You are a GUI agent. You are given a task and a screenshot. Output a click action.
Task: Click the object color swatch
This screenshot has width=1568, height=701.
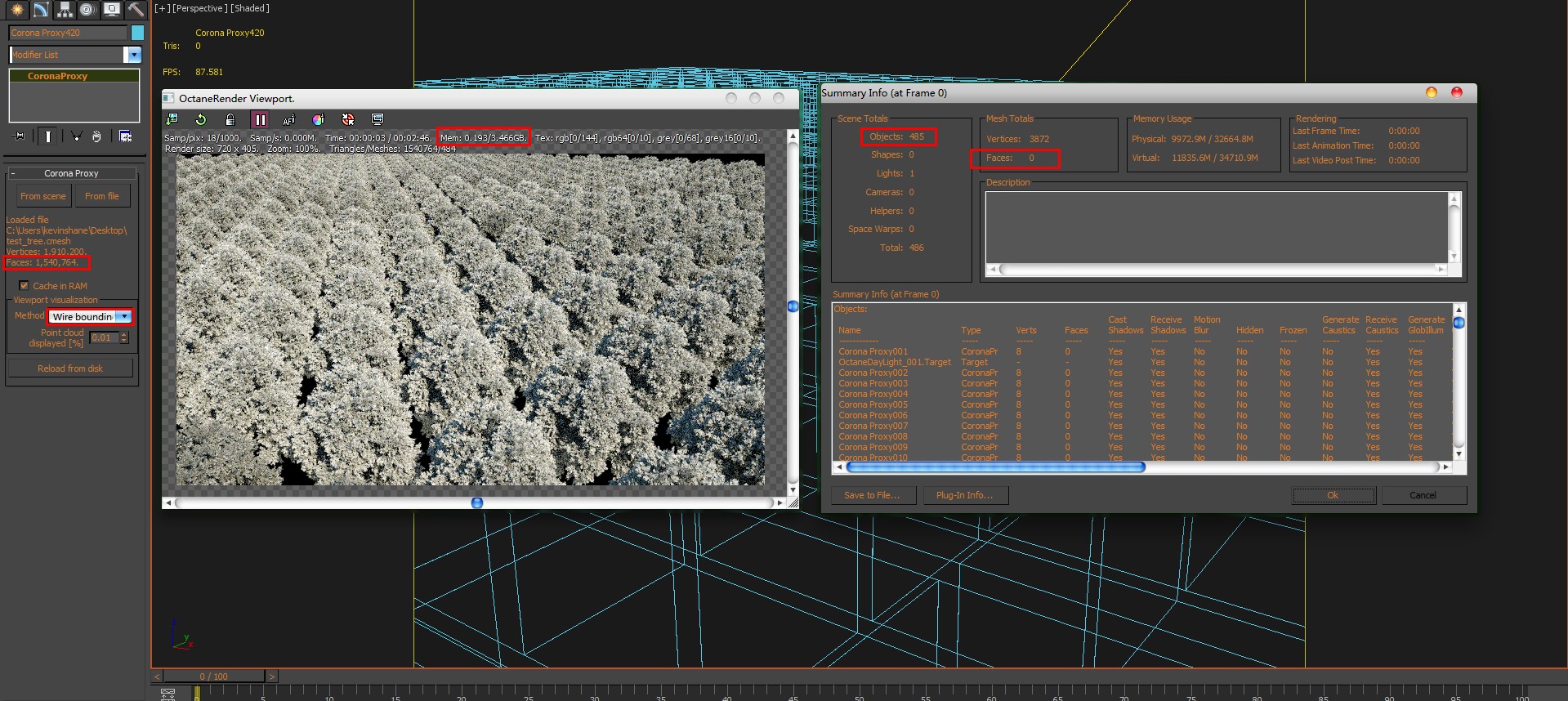tap(137, 33)
